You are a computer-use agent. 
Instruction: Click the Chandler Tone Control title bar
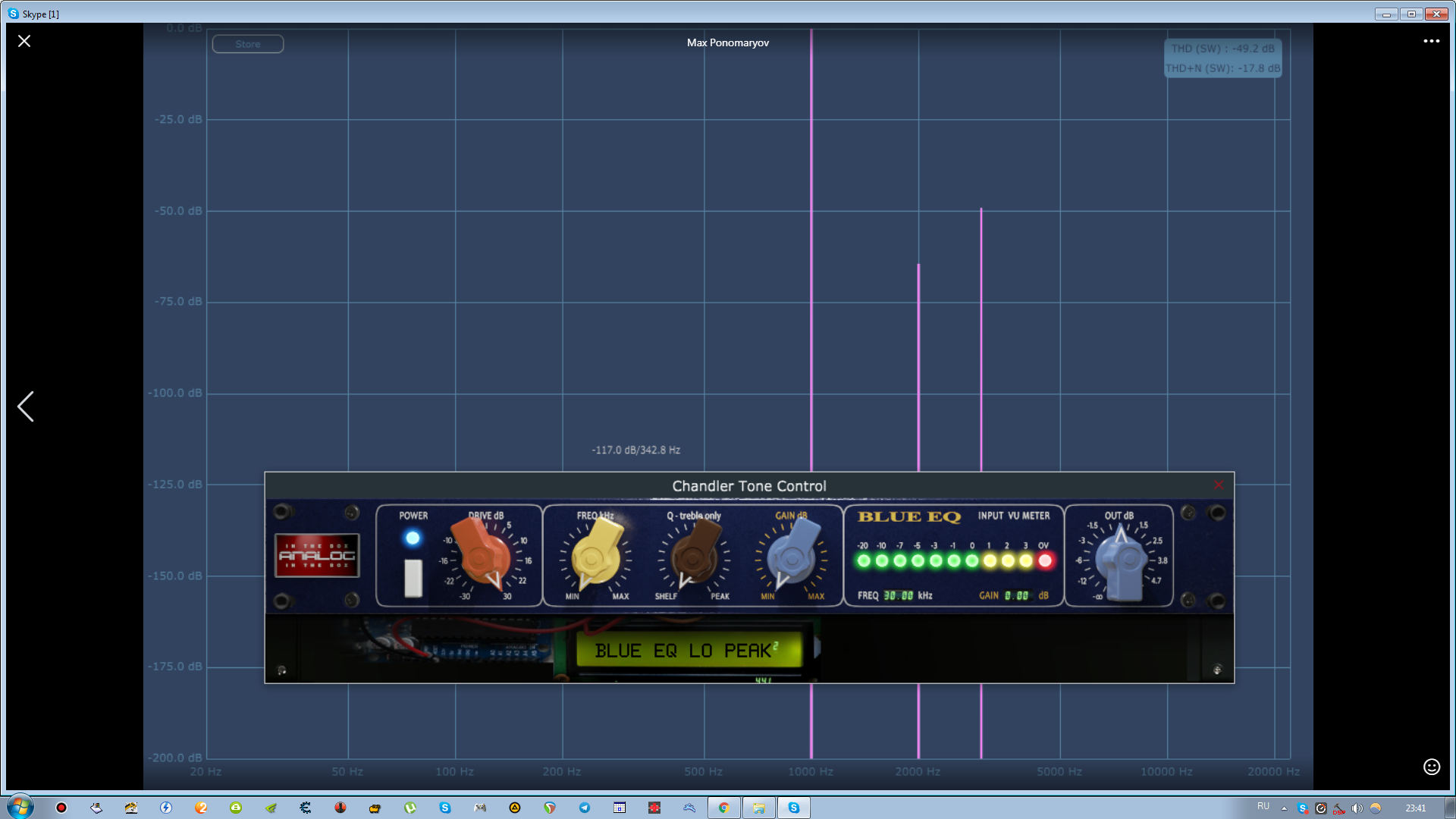pyautogui.click(x=749, y=486)
